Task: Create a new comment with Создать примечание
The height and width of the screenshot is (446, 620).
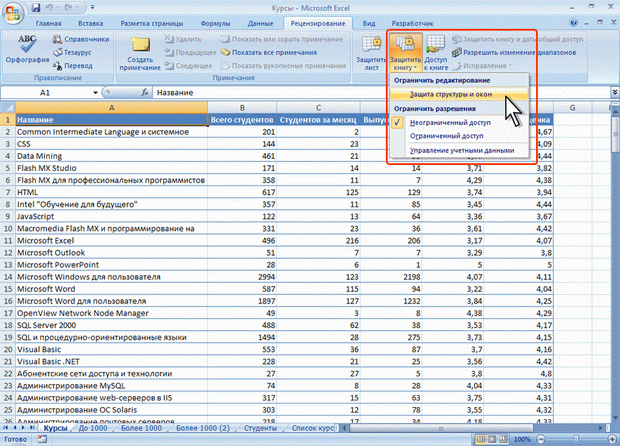Action: 140,53
